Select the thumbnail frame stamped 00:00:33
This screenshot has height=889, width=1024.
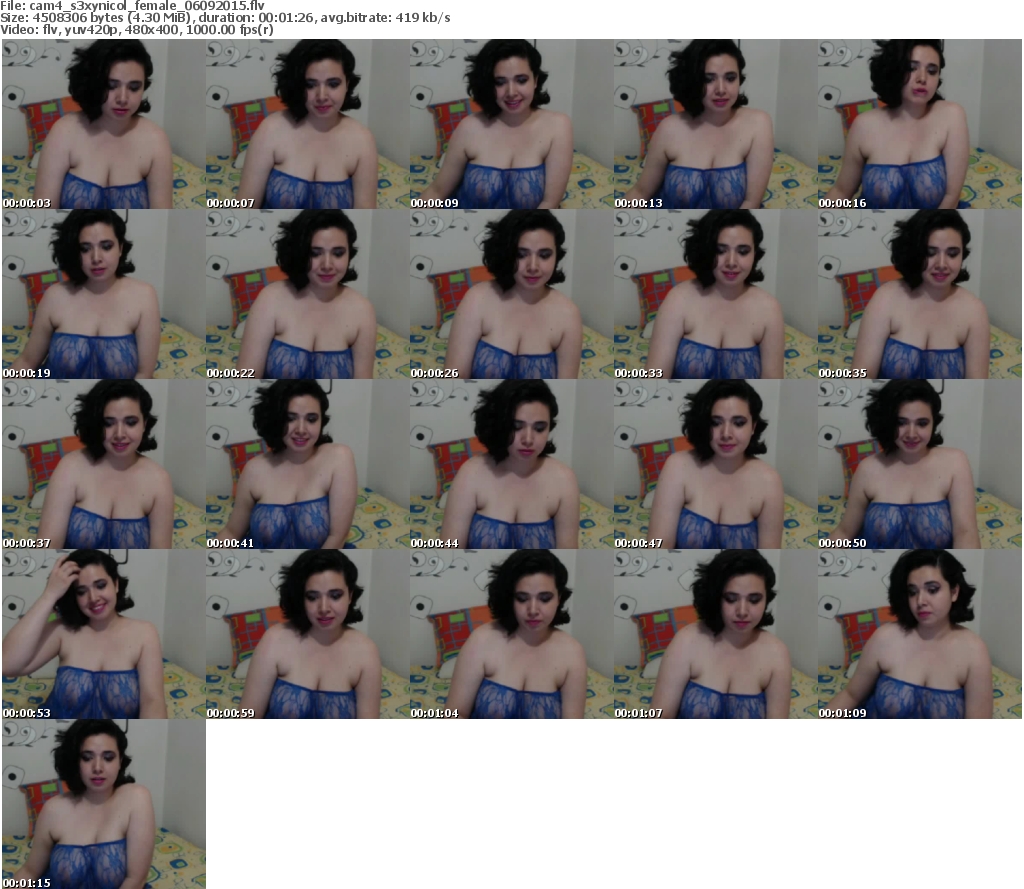tap(716, 294)
